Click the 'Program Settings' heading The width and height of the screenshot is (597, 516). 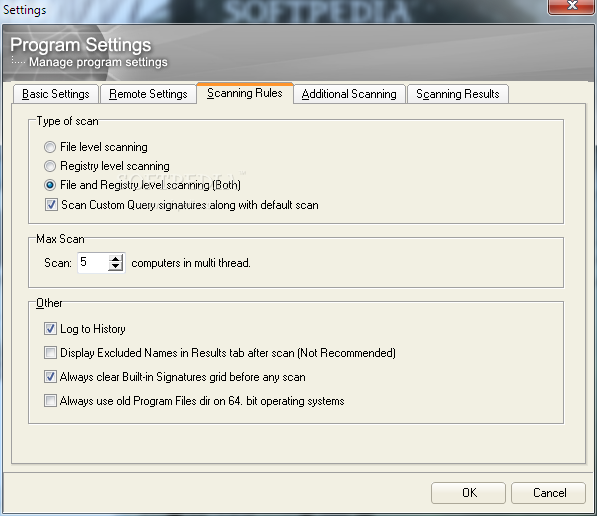pos(81,45)
